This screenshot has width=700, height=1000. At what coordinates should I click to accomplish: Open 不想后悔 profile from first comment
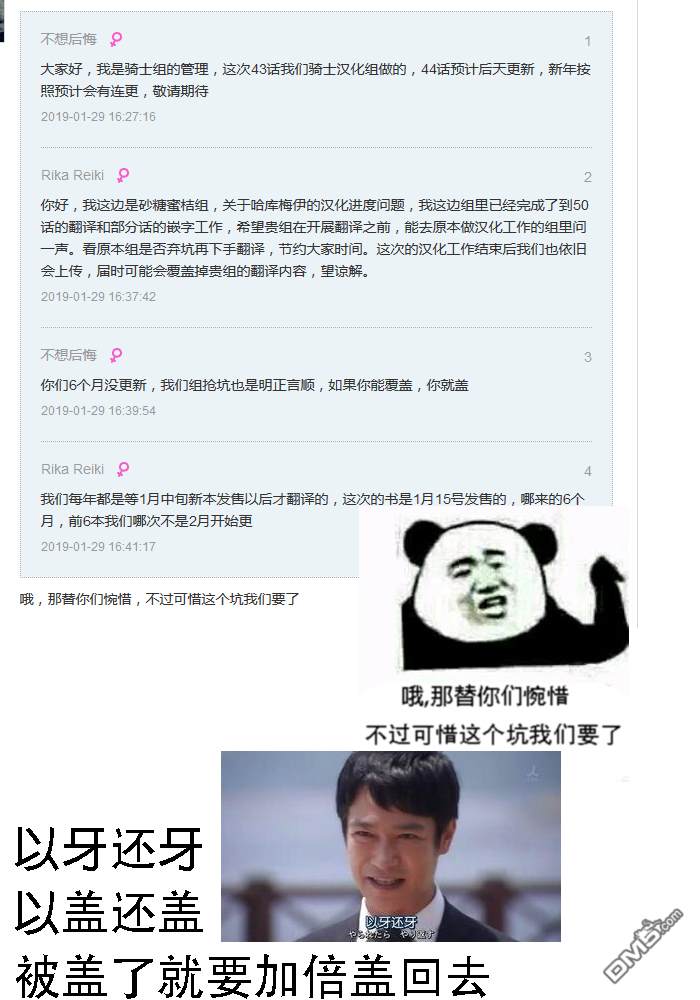[x=68, y=40]
